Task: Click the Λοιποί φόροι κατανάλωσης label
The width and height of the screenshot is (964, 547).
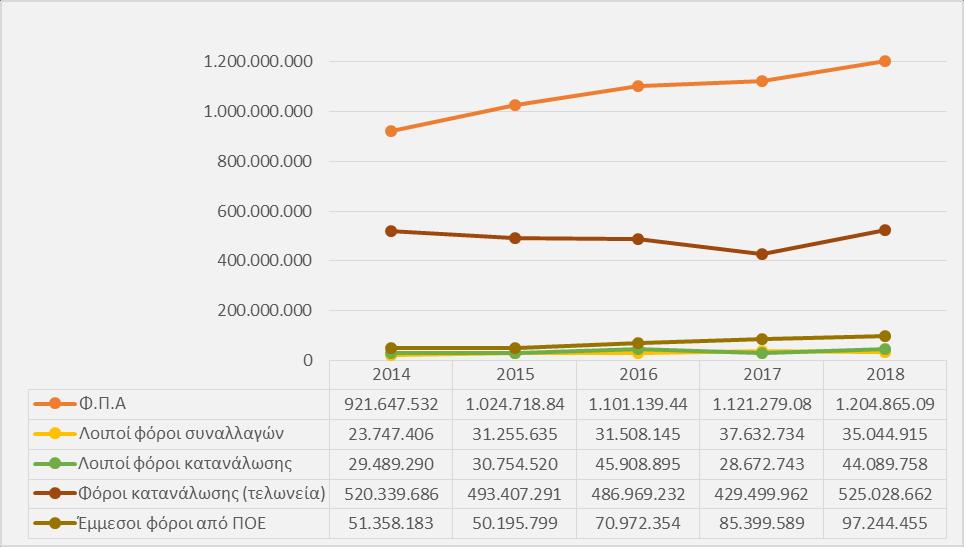Action: click(185, 463)
